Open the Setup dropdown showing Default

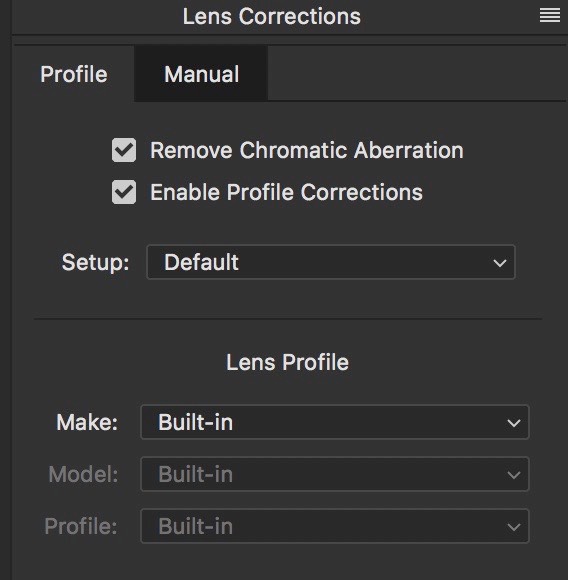[331, 262]
